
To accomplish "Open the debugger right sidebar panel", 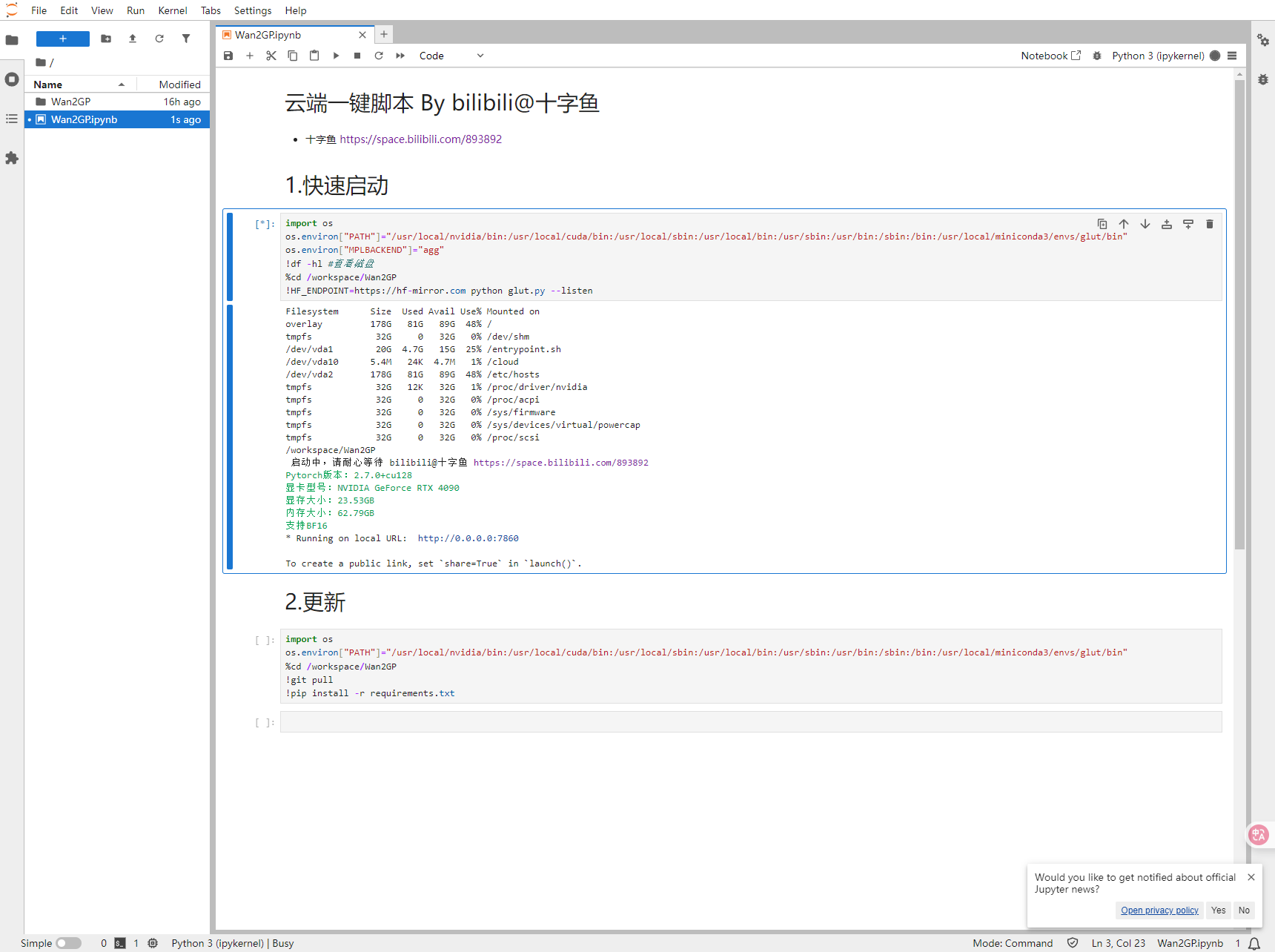I will tap(1263, 79).
